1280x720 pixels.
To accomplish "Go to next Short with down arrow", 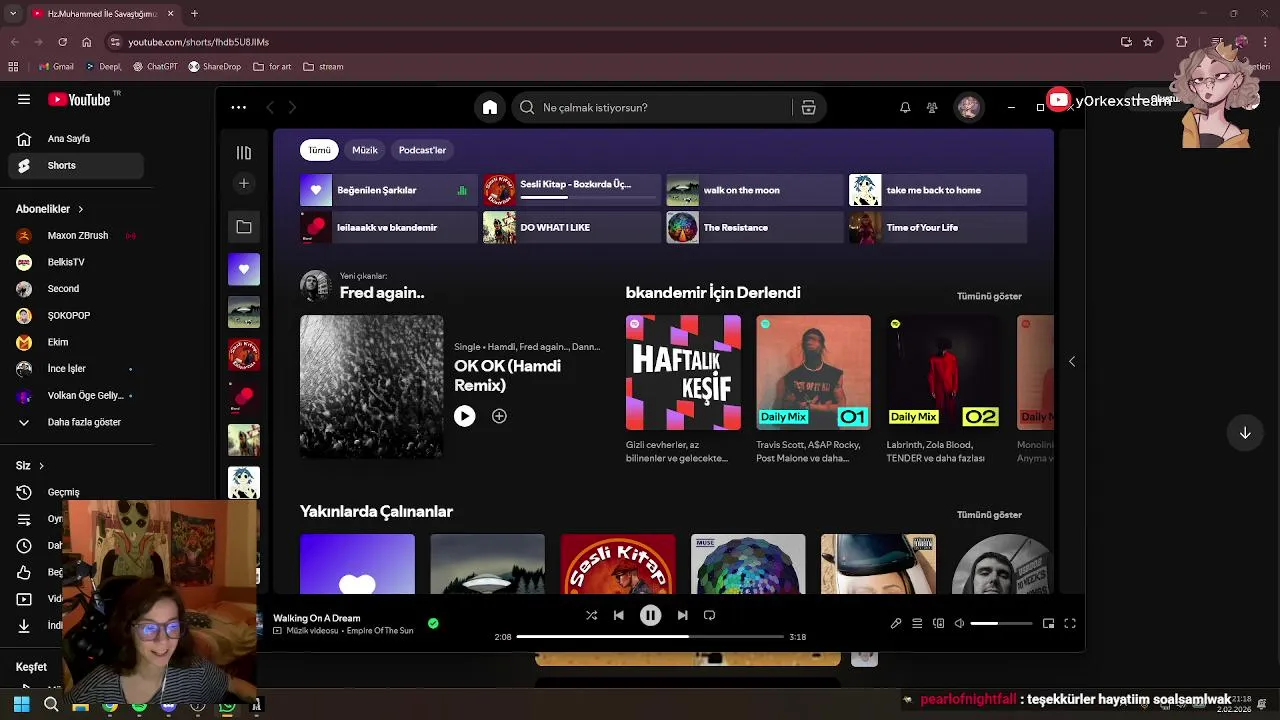I will point(1245,433).
